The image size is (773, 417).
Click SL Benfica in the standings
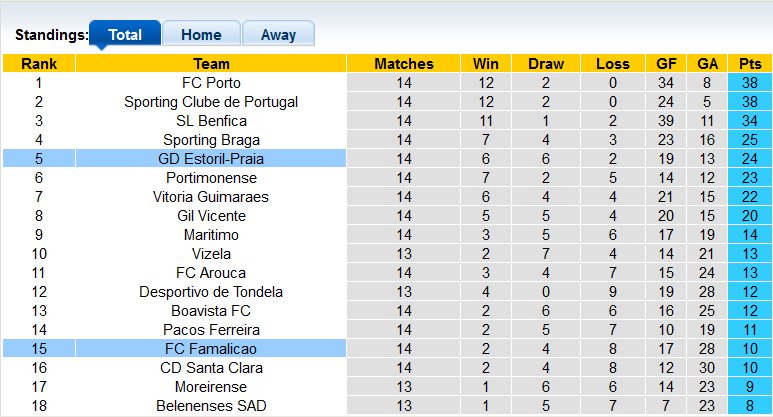[211, 121]
